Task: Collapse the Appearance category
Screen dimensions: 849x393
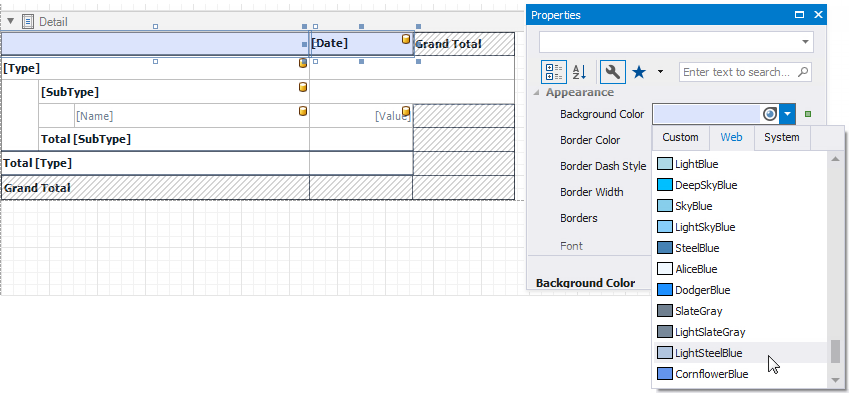Action: click(537, 93)
